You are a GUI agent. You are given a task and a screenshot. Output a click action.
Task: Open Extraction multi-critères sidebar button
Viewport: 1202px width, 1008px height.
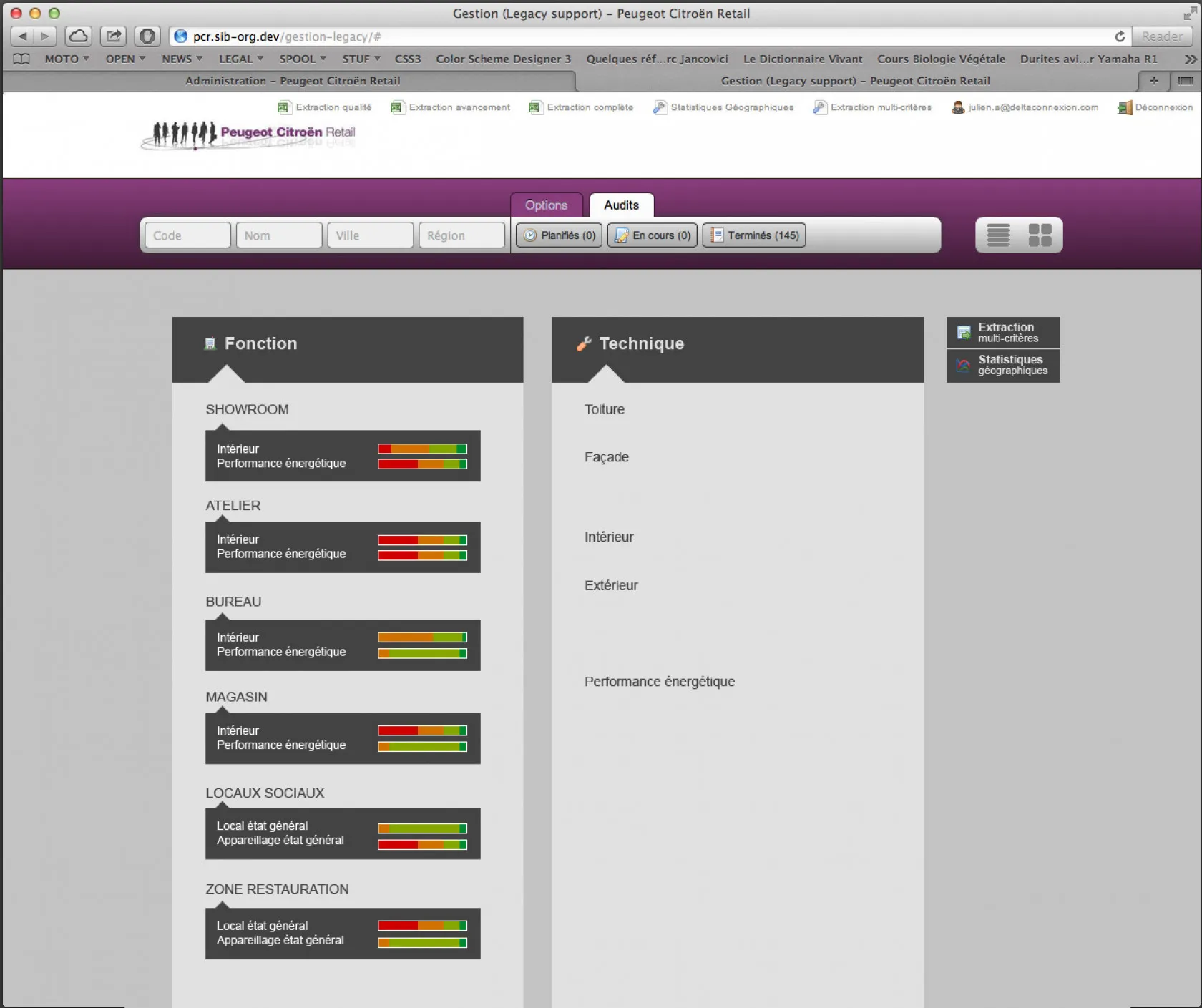click(x=1003, y=333)
